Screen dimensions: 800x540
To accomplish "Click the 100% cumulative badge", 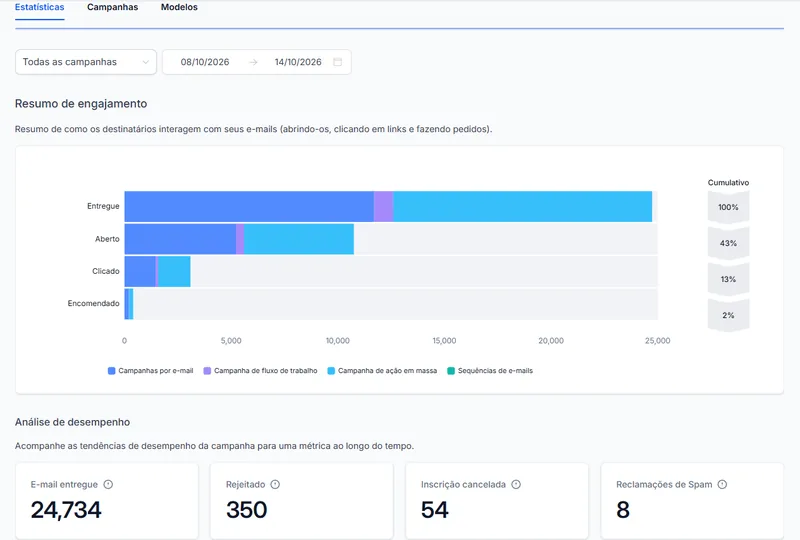I will (728, 207).
